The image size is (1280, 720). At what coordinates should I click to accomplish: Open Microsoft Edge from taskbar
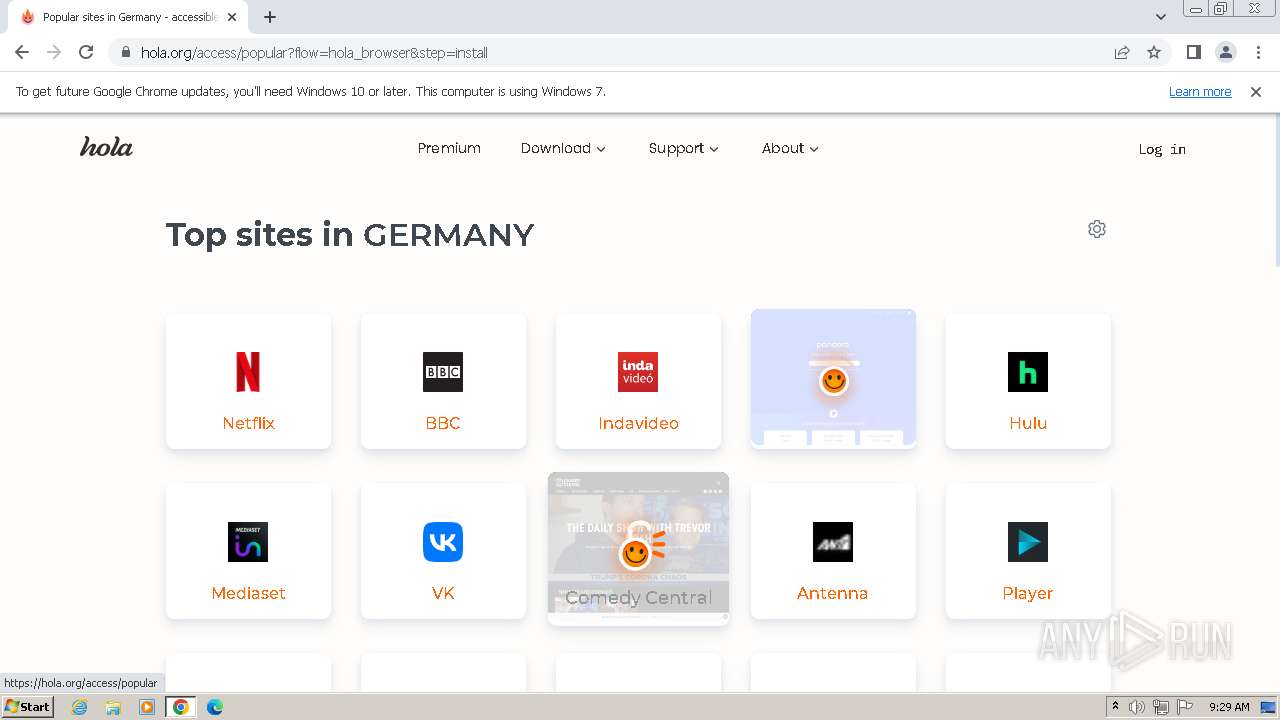point(214,707)
